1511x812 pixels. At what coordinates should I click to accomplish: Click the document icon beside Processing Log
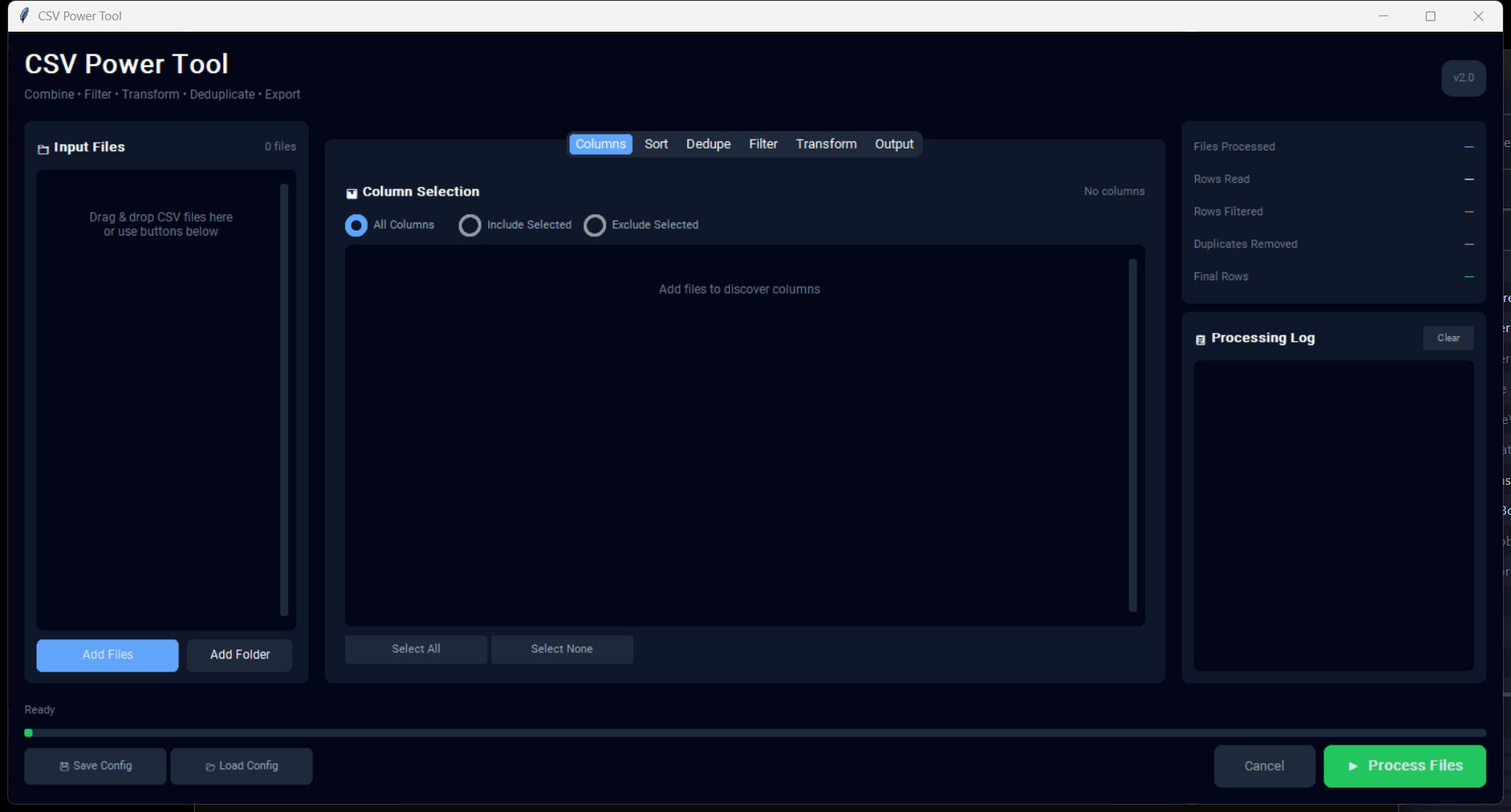[1201, 339]
